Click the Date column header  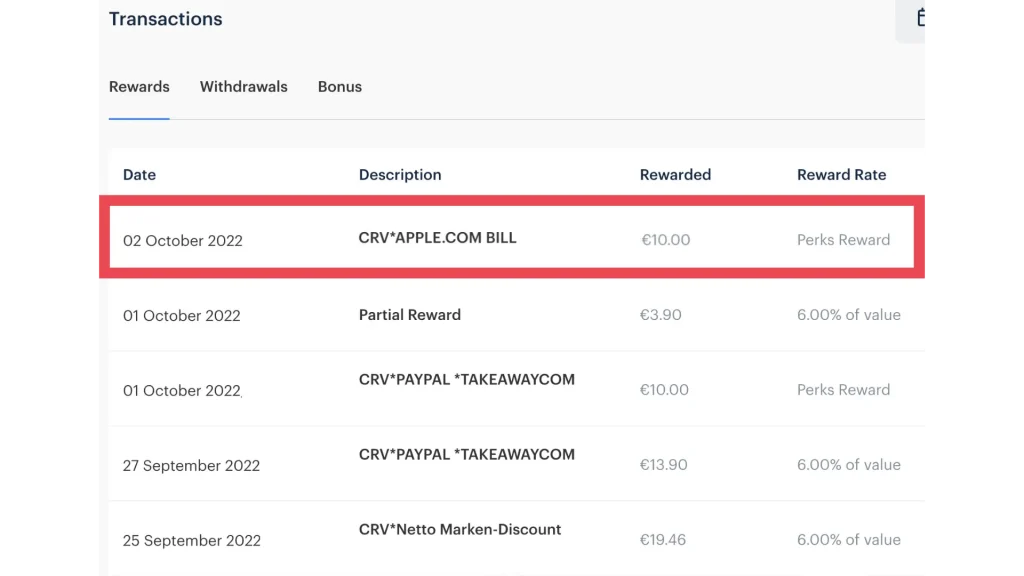139,175
